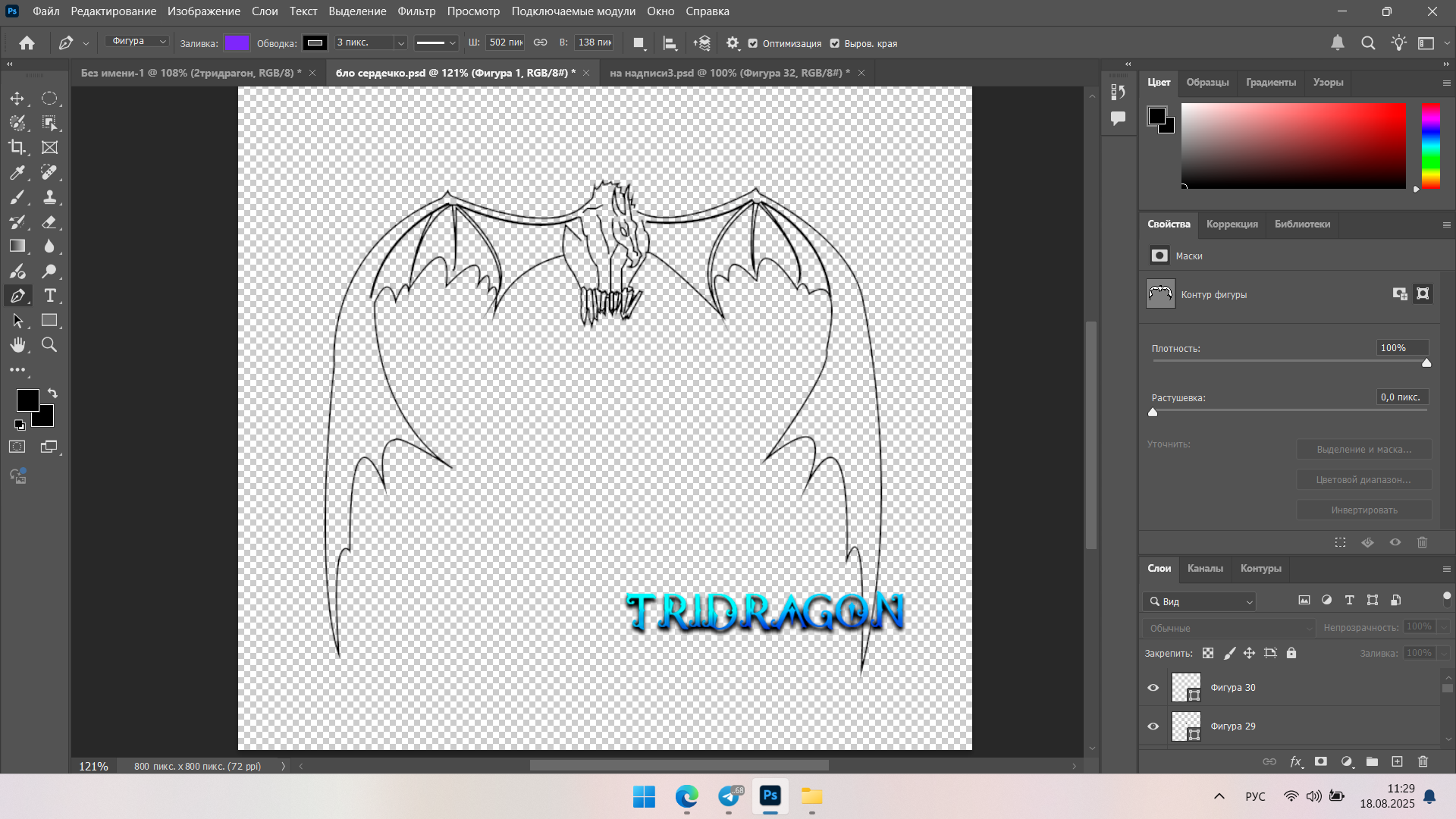Select the Brush tool

point(17,197)
